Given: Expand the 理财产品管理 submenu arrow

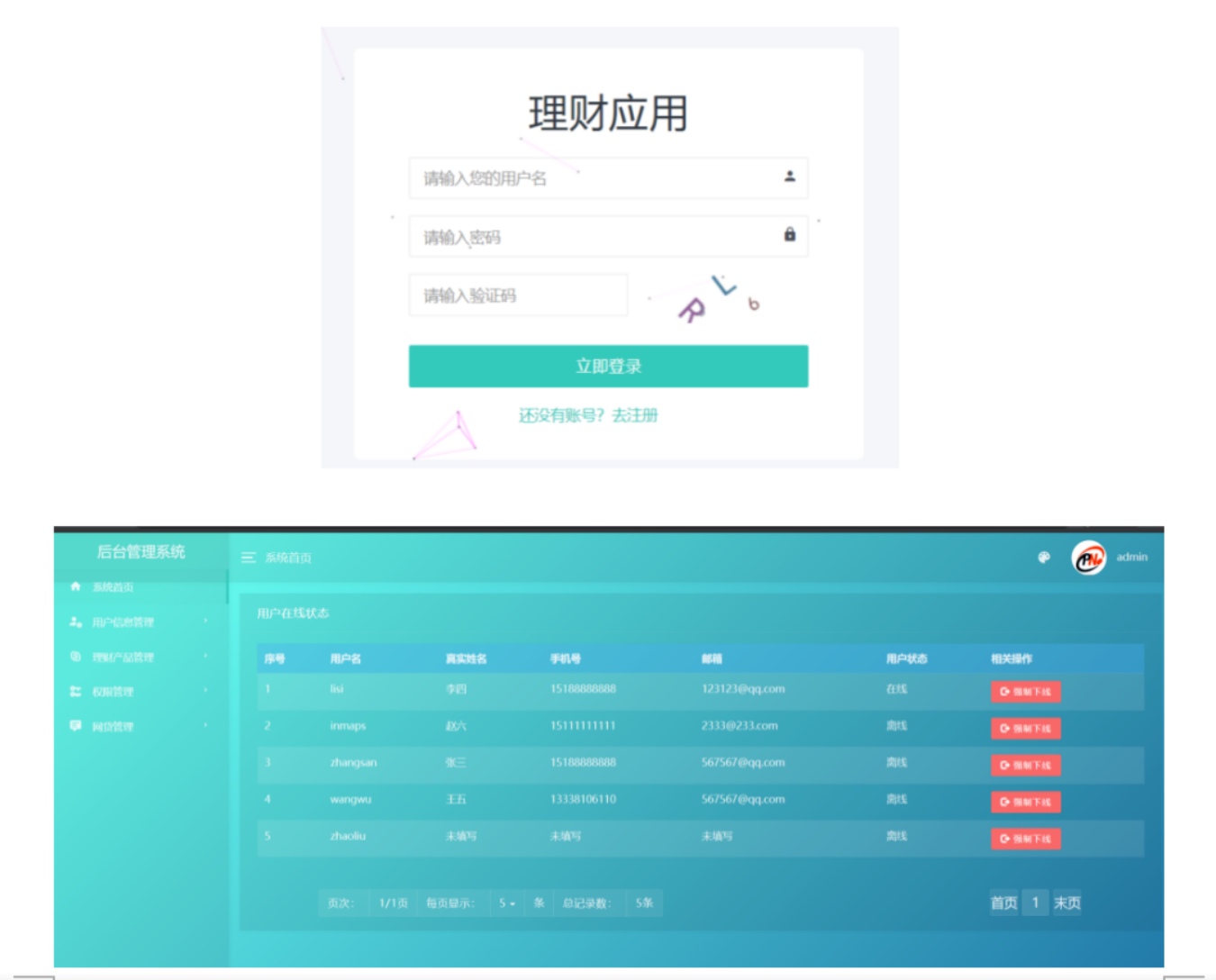Looking at the screenshot, I should tap(205, 656).
